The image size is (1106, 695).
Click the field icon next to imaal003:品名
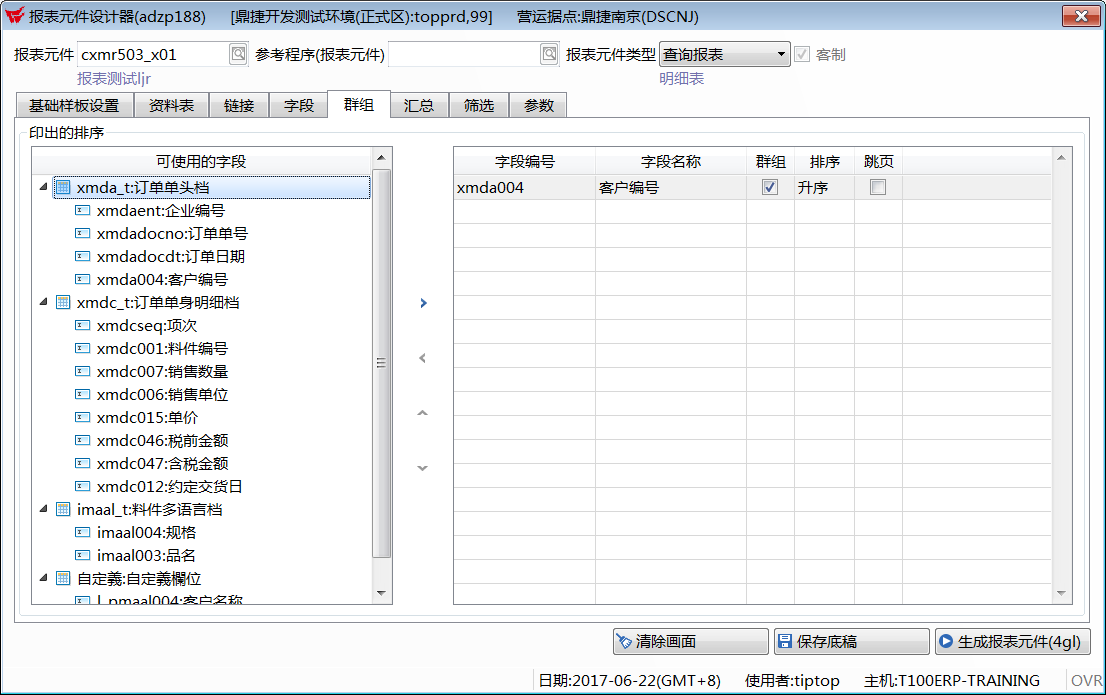click(x=83, y=555)
